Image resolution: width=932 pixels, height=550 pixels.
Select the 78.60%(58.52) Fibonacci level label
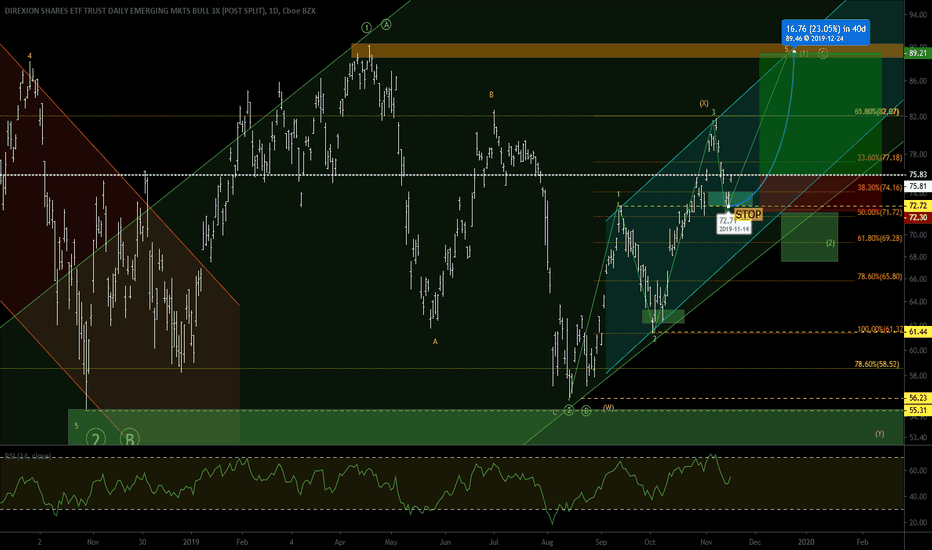point(877,364)
